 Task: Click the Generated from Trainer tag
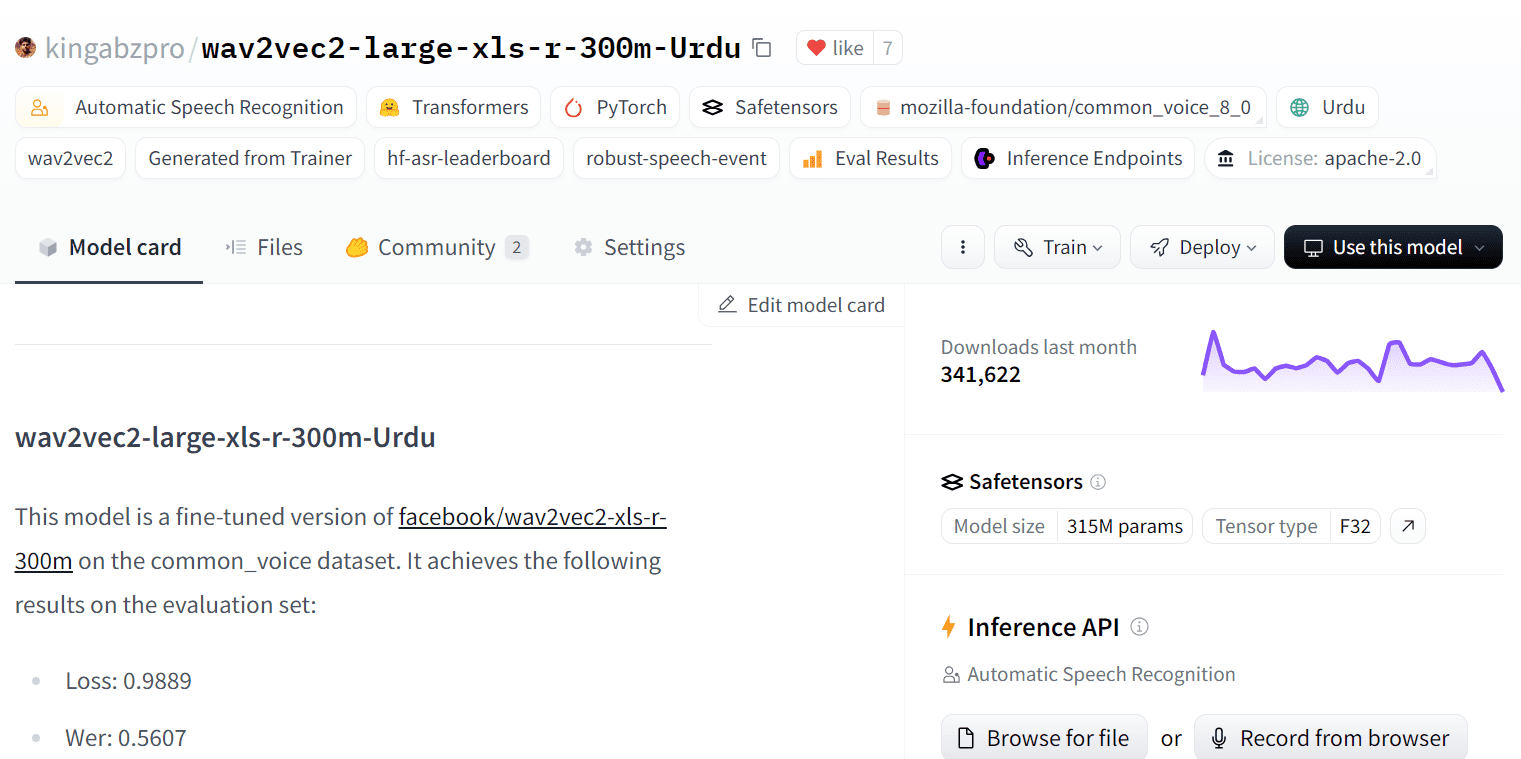click(x=250, y=158)
